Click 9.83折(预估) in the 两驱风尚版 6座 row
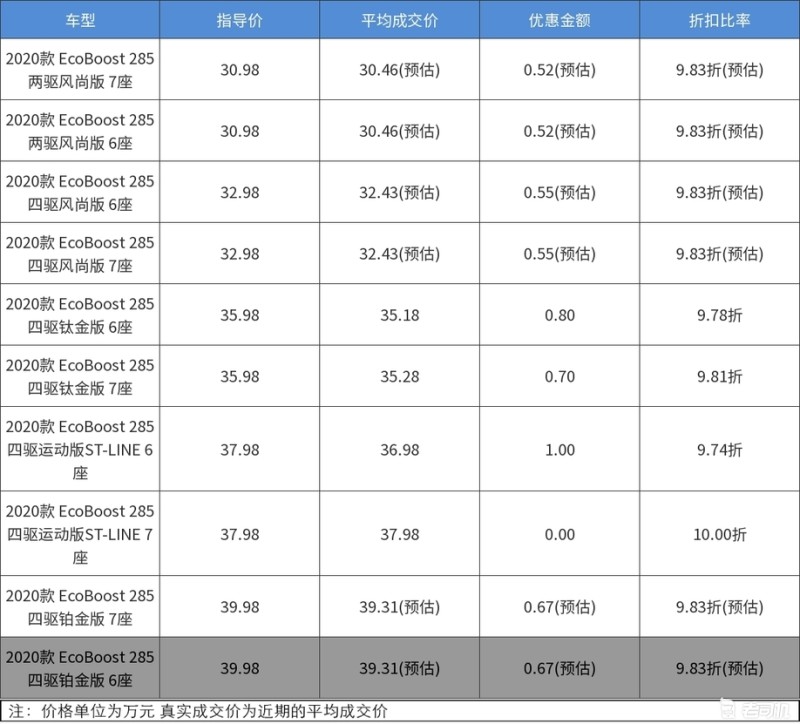This screenshot has width=800, height=724. tap(720, 131)
